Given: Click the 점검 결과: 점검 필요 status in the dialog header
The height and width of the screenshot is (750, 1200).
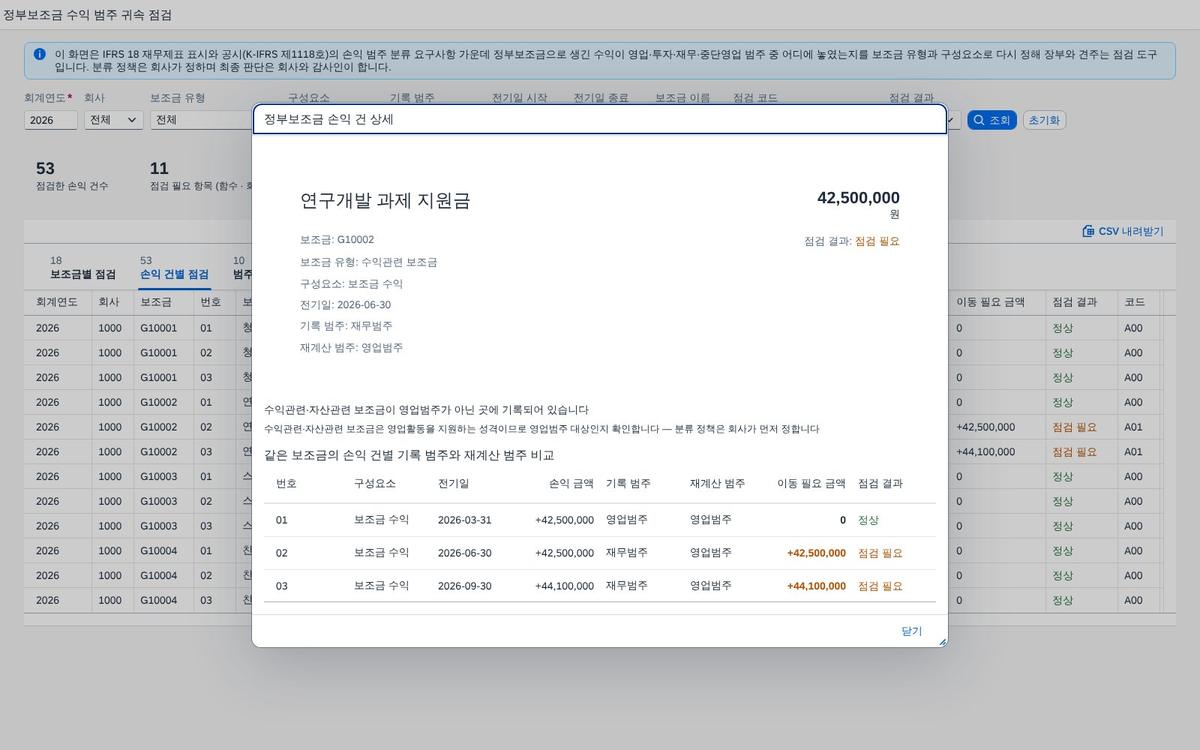Looking at the screenshot, I should click(852, 241).
